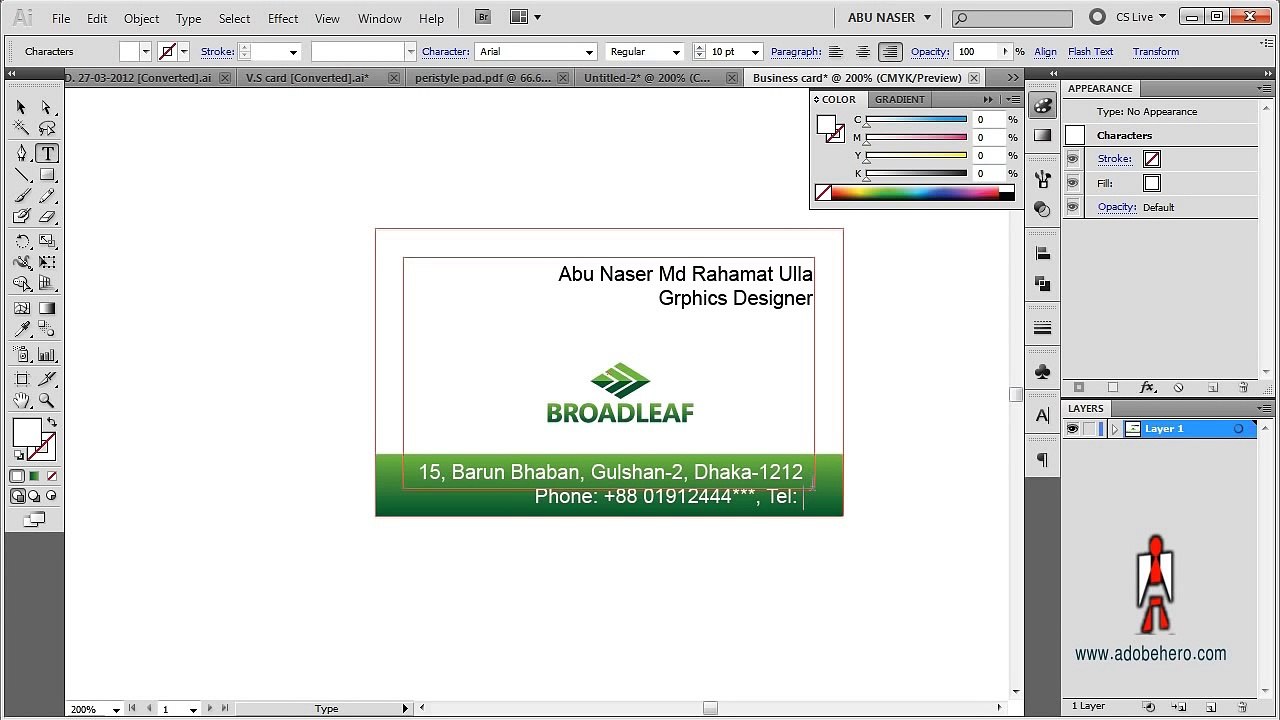Choose the Rotate tool
The height and width of the screenshot is (720, 1280).
tap(21, 241)
